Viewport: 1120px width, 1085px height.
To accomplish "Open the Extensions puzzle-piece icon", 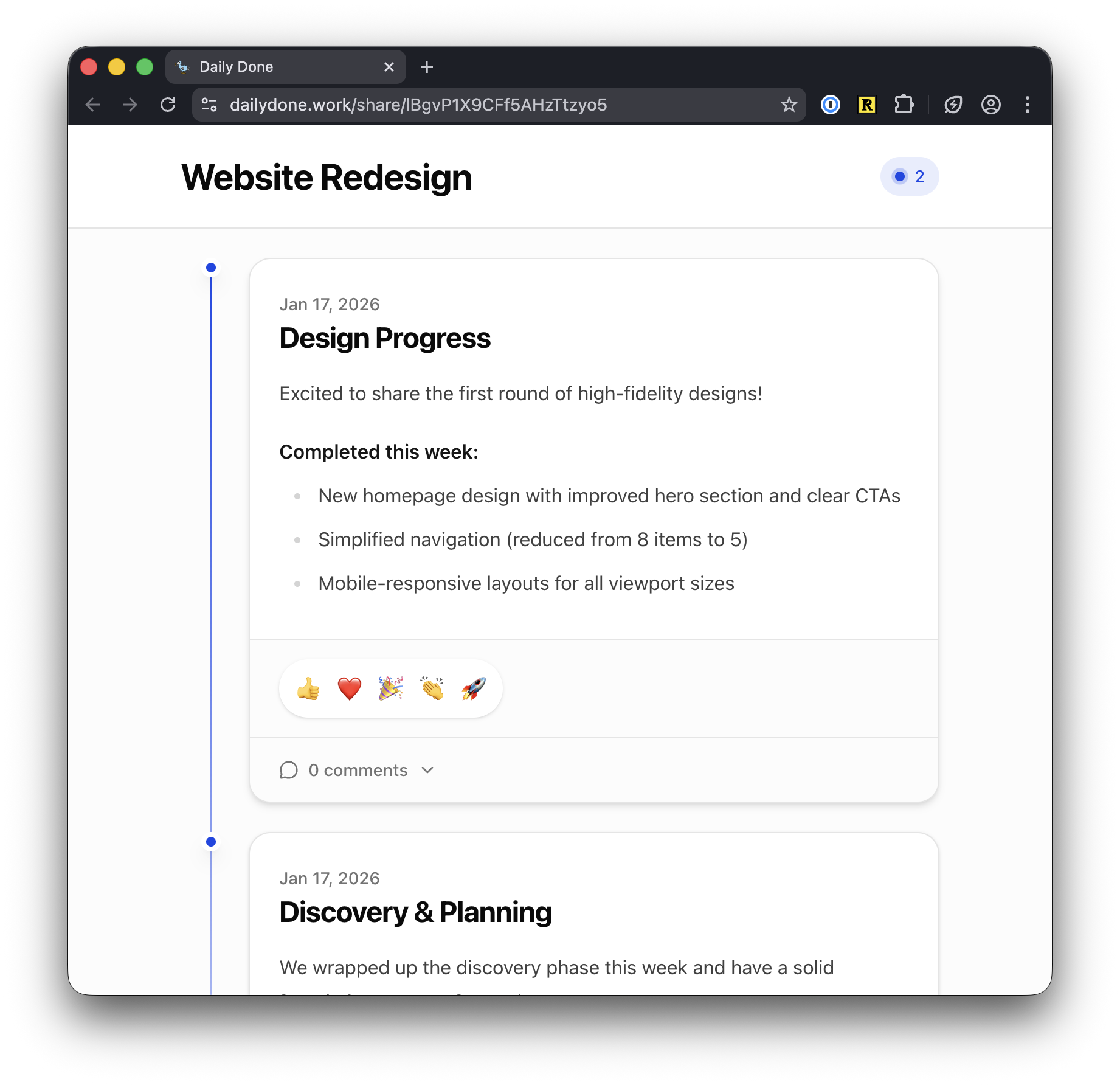I will (x=904, y=105).
